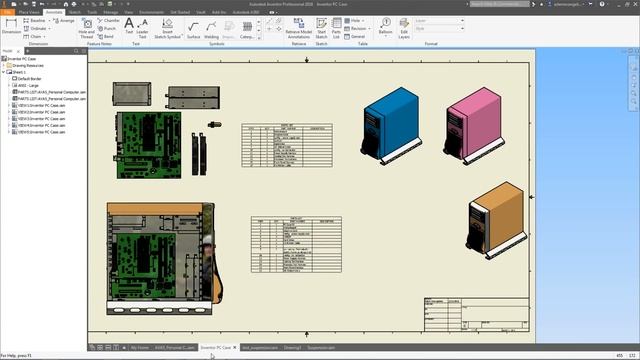The image size is (640, 360).
Task: Select the Chamfer note tool
Action: point(109,20)
